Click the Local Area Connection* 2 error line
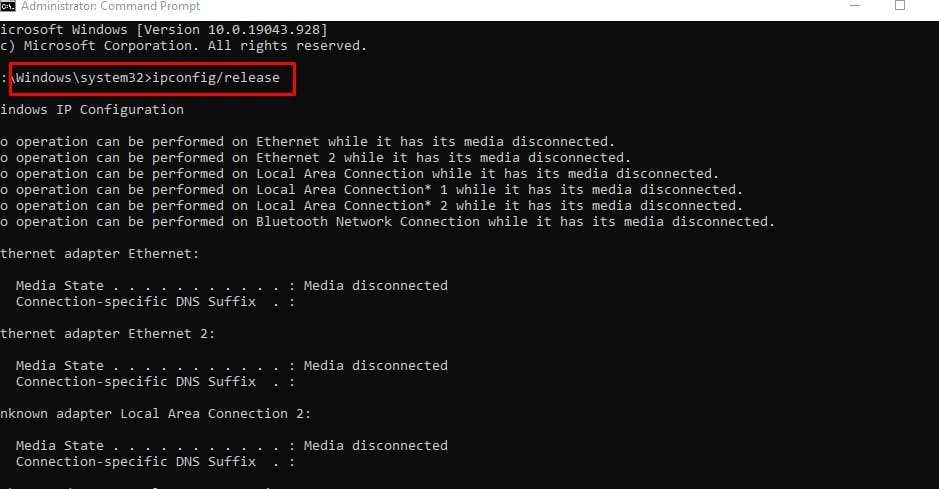939x489 pixels. 372,206
